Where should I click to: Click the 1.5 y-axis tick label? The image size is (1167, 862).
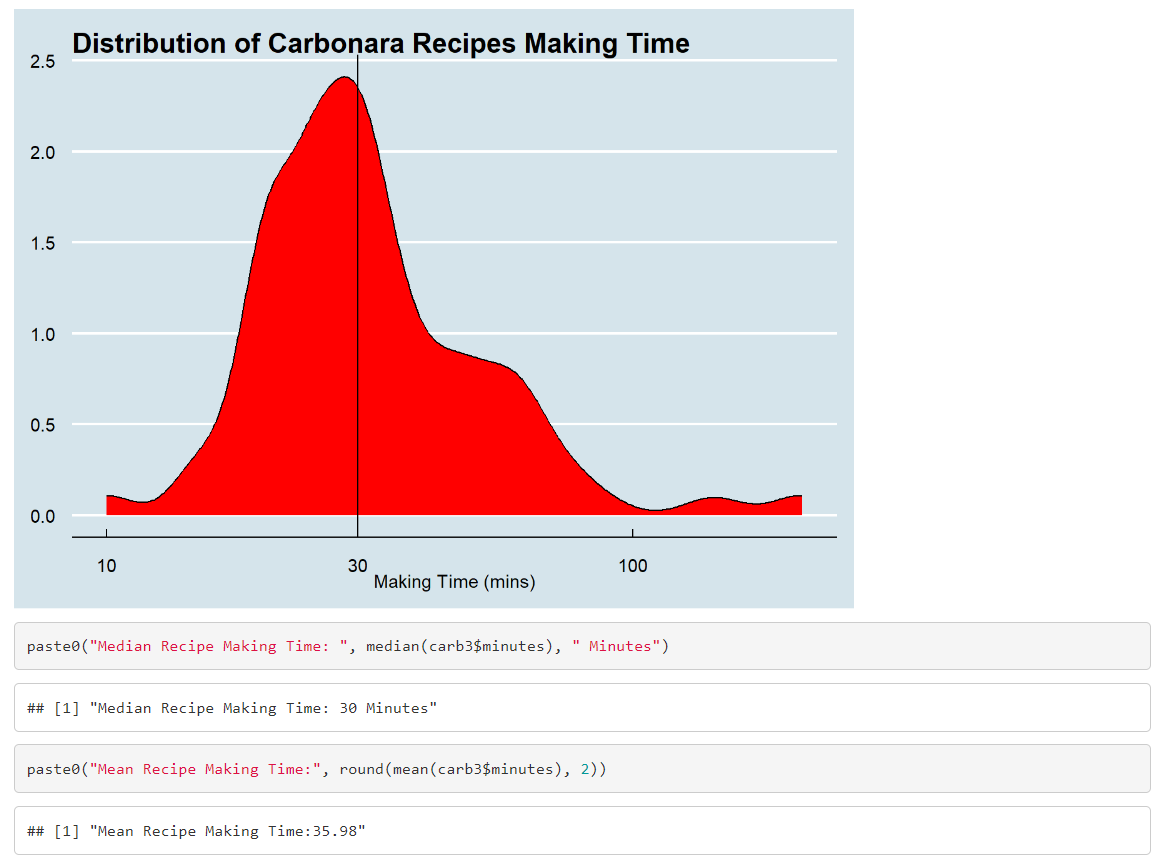click(42, 243)
